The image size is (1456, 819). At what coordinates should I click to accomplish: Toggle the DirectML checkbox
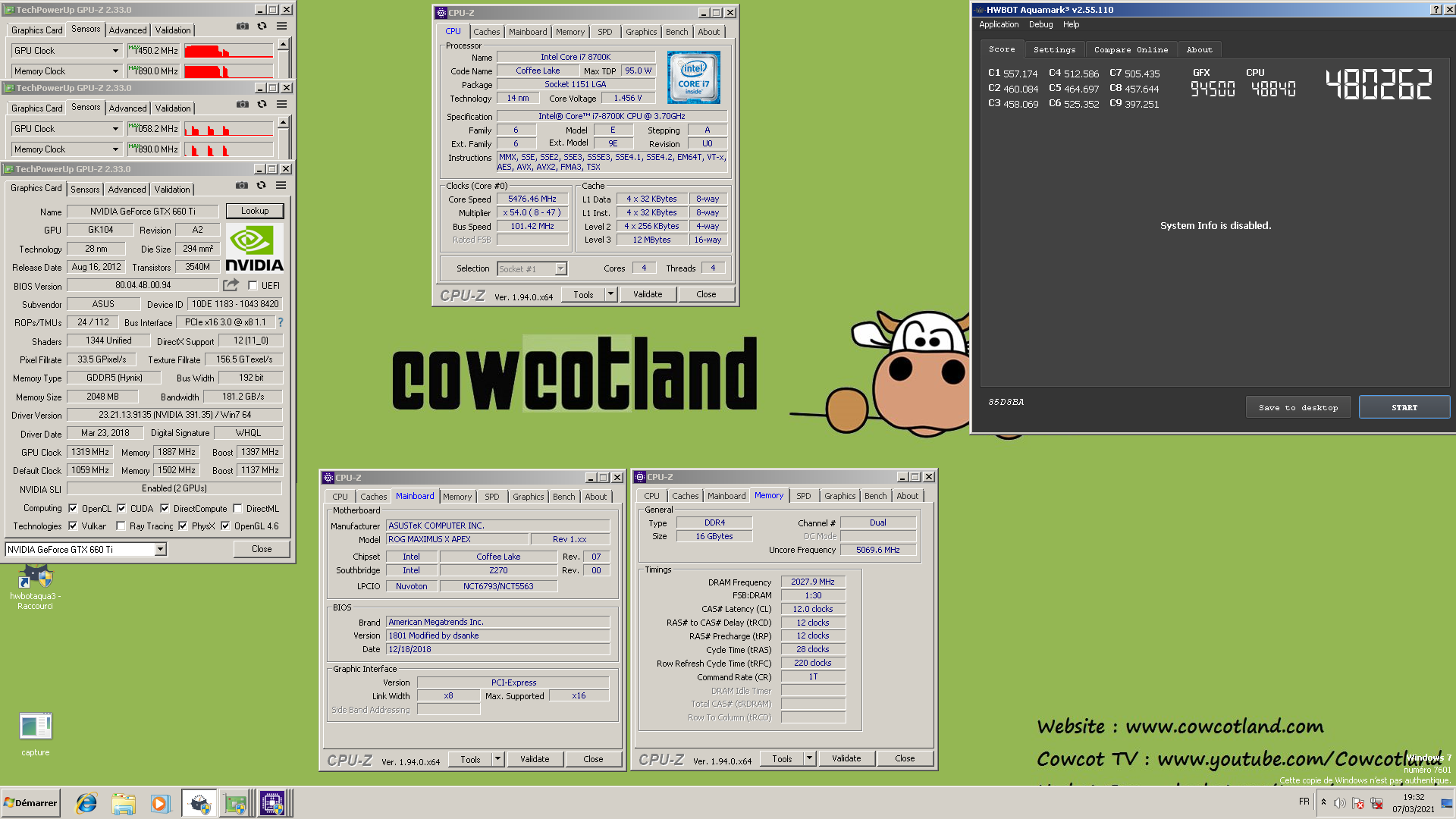237,509
